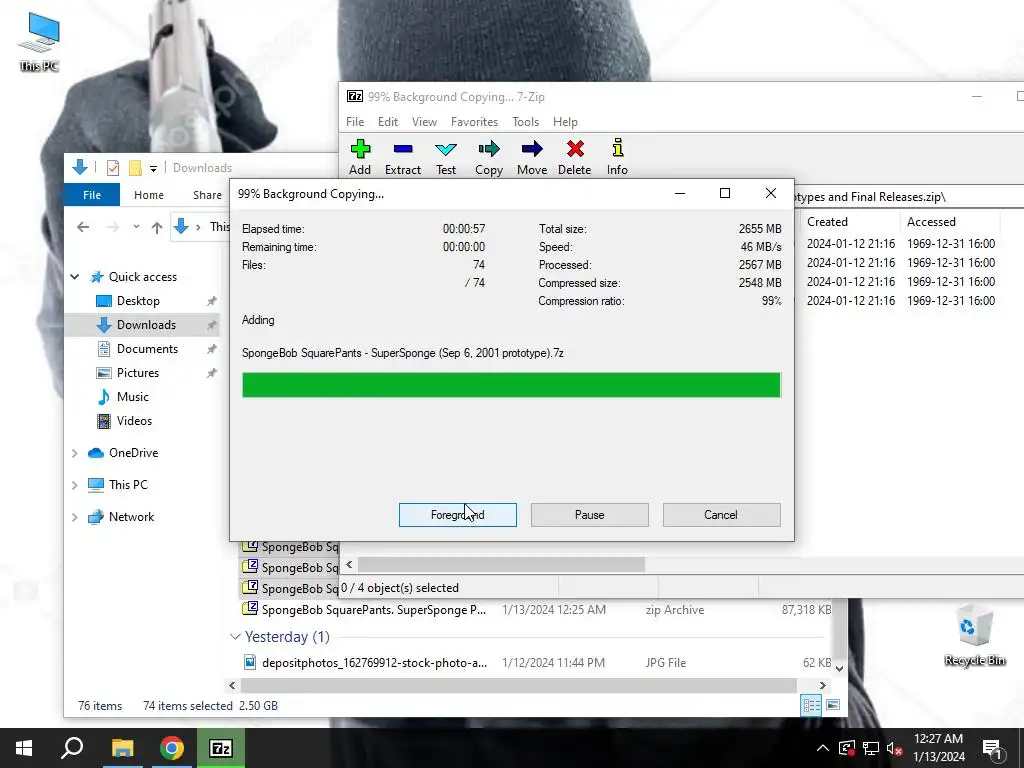The height and width of the screenshot is (768, 1024).
Task: Switch to Share tab in File Explorer
Action: pyautogui.click(x=207, y=195)
